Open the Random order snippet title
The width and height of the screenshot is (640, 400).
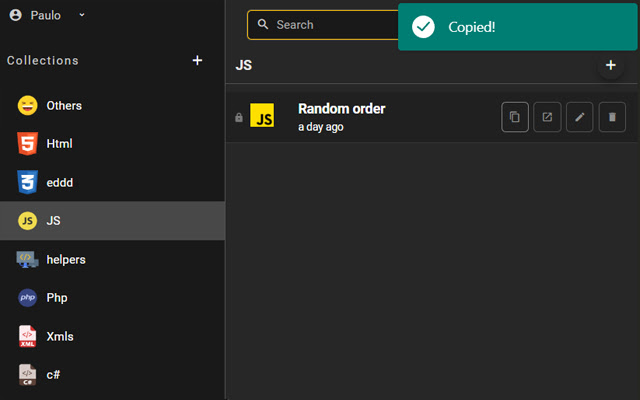(341, 109)
